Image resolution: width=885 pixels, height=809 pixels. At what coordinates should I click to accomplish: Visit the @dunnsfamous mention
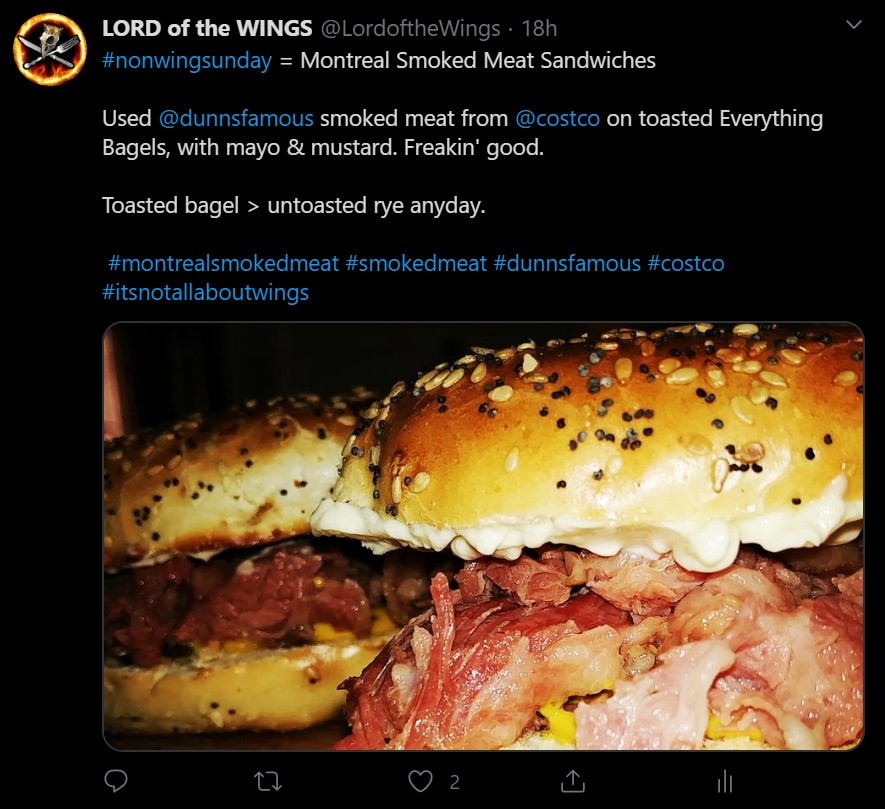pyautogui.click(x=236, y=119)
